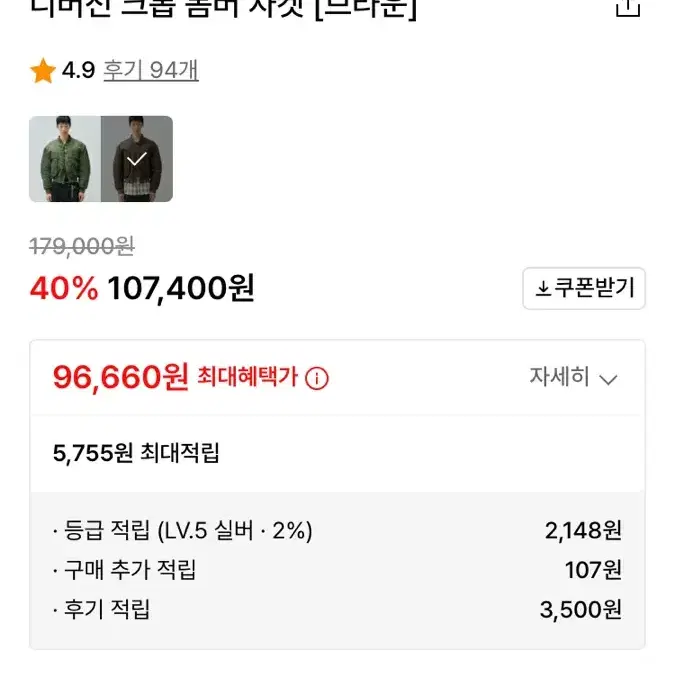Click the 96,660원 maximum benefit price

(x=121, y=377)
